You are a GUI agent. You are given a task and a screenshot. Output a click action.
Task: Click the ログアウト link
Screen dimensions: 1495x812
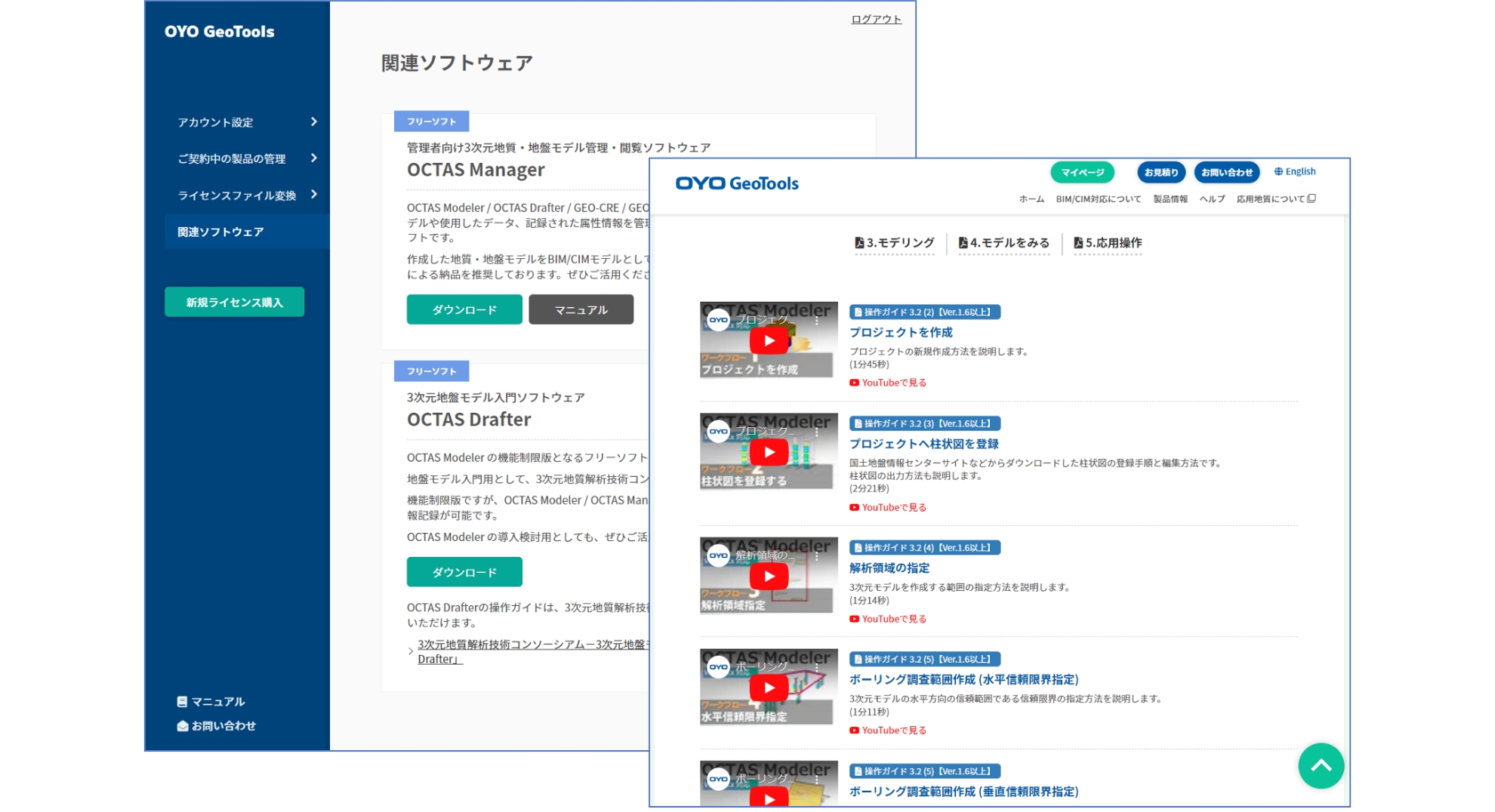876,20
